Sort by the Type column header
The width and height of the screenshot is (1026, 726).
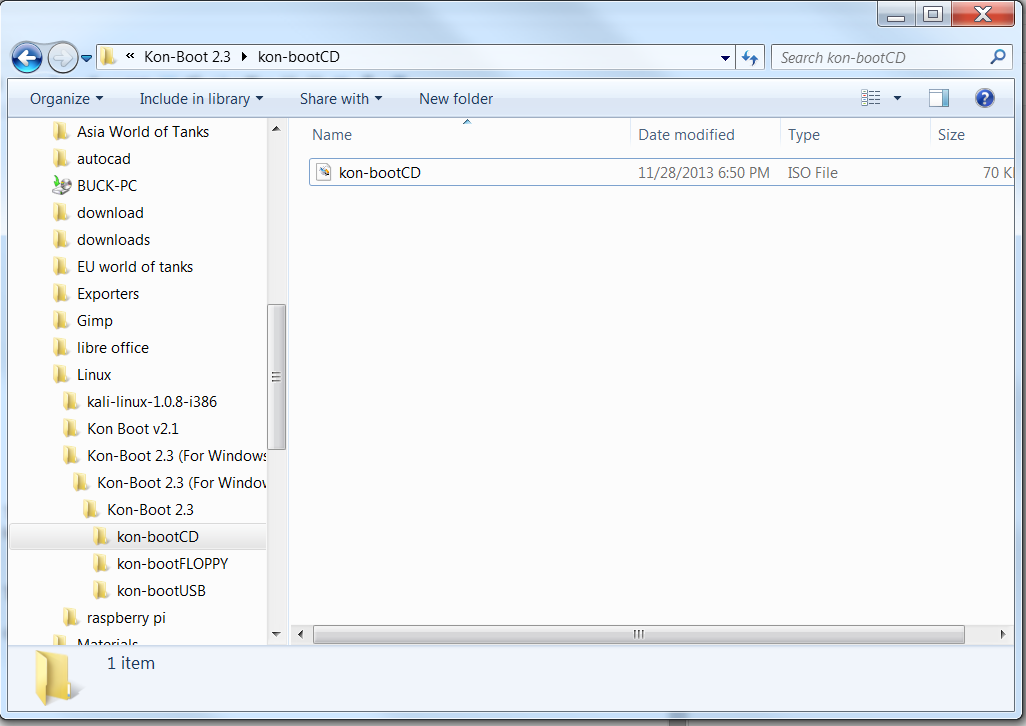(804, 135)
